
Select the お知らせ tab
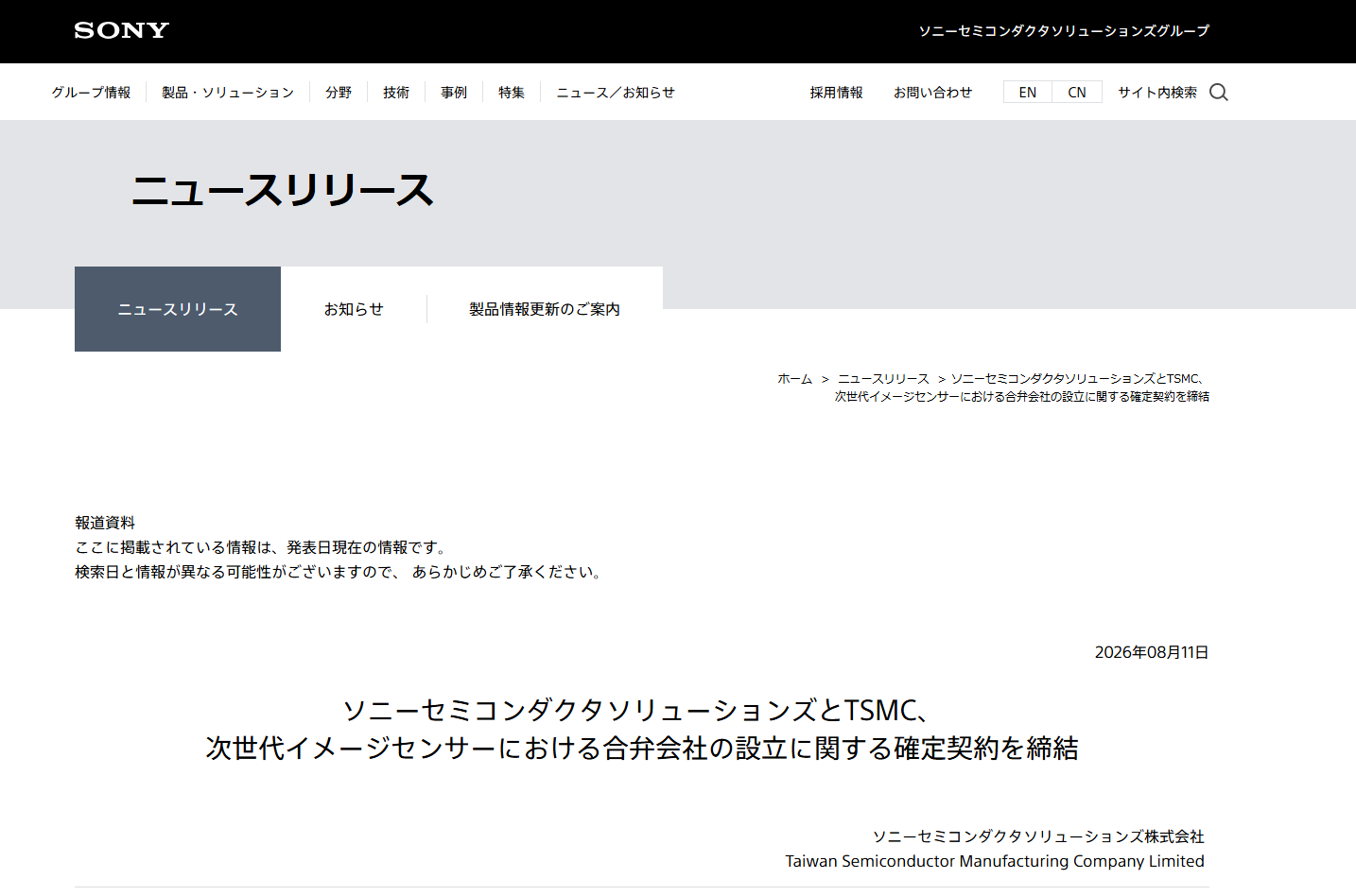[x=354, y=309]
